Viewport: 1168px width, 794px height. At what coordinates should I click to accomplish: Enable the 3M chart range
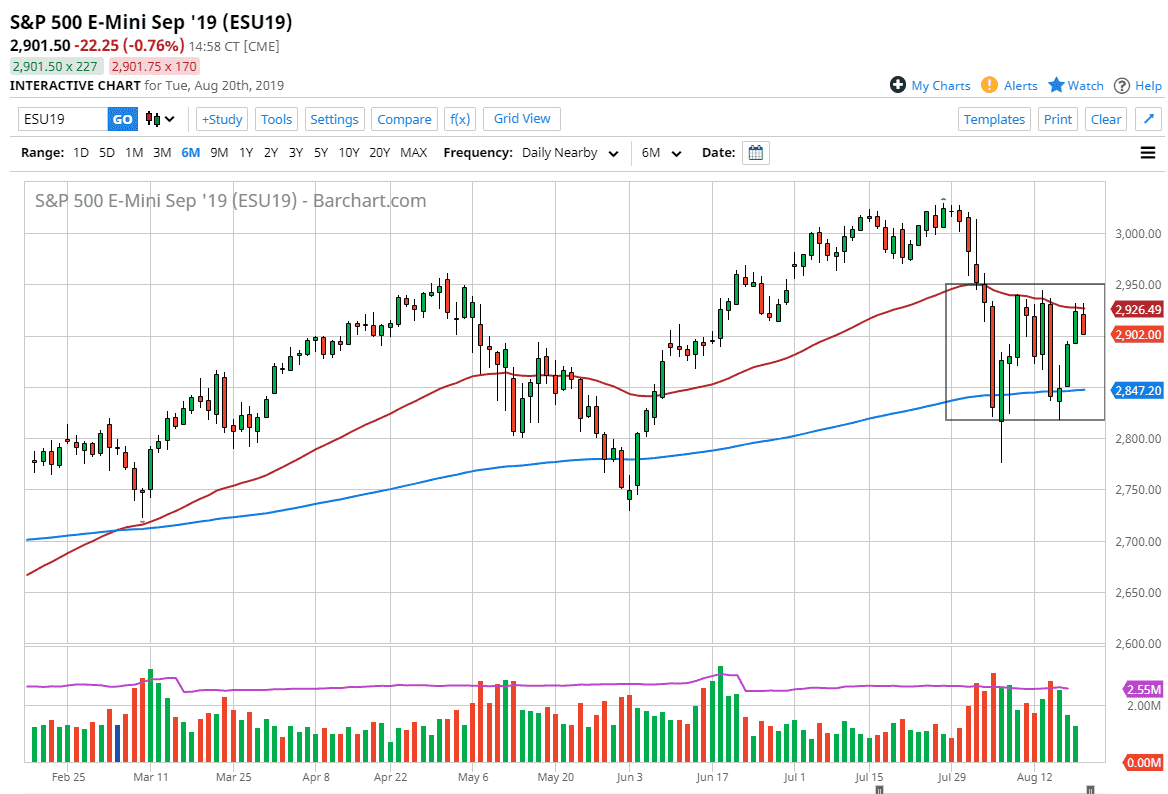tap(162, 152)
